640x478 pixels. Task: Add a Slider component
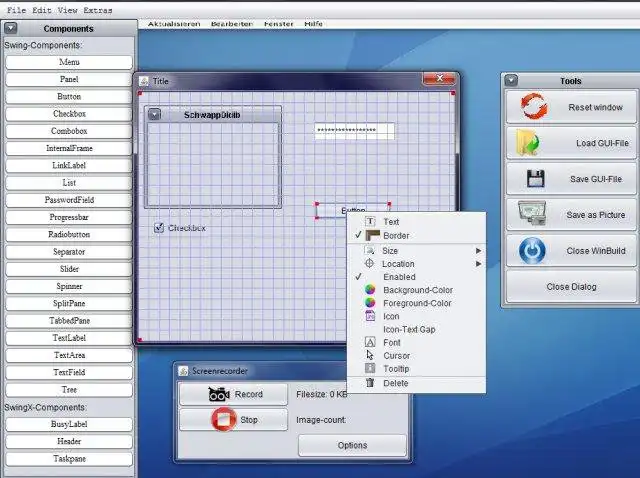(69, 269)
